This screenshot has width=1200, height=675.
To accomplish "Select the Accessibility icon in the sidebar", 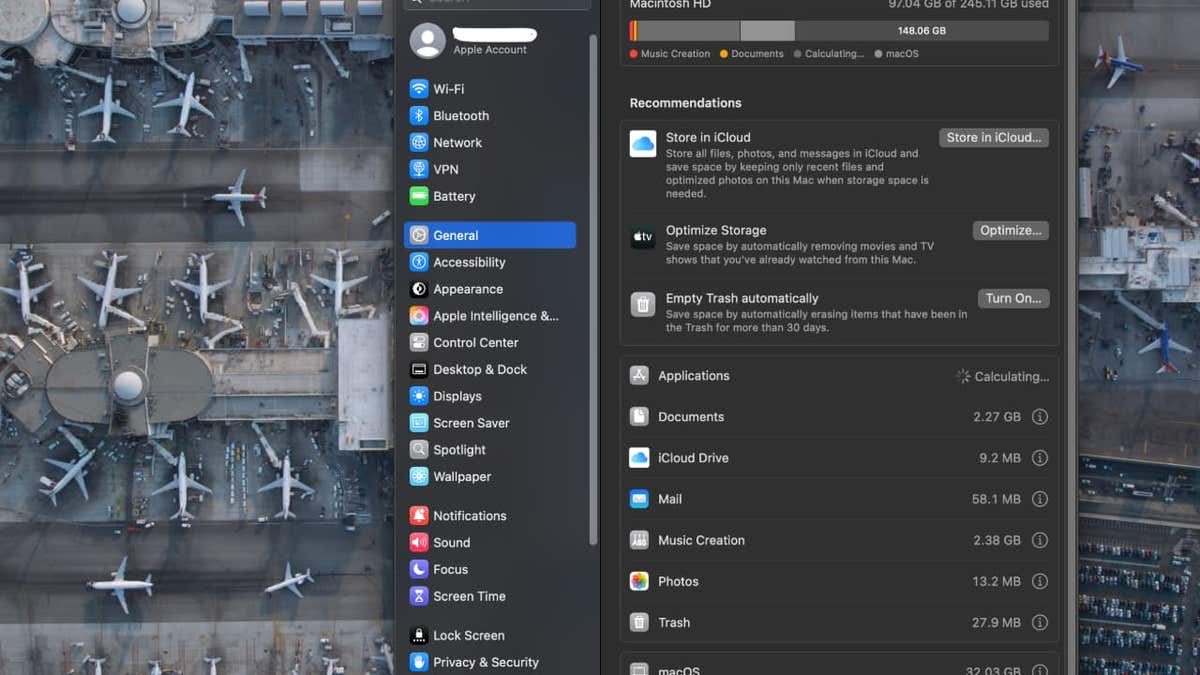I will click(x=419, y=262).
